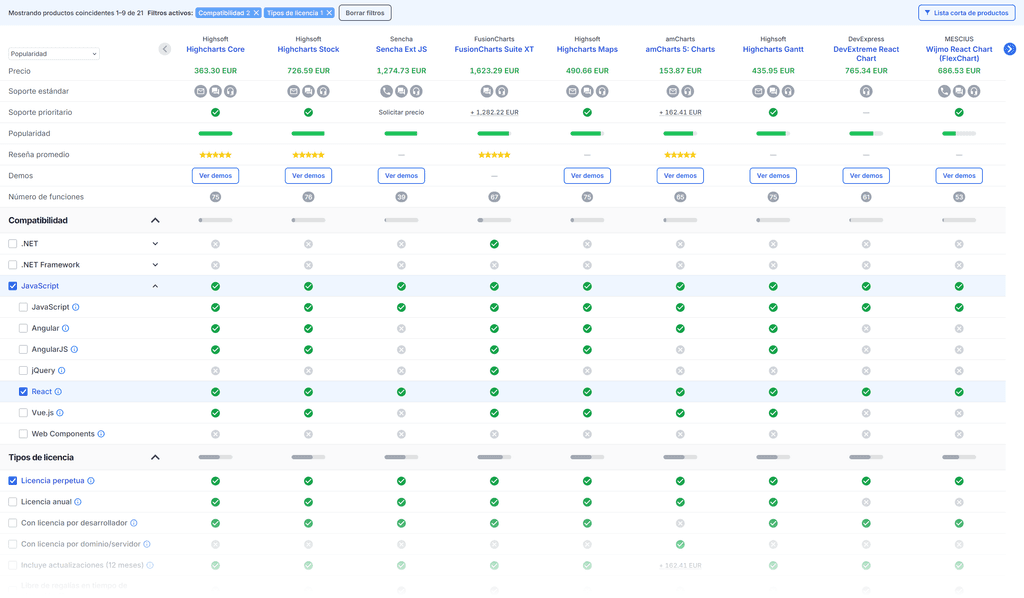Open the Highcharts Gantt product link
This screenshot has width=1024, height=598.
pos(773,49)
